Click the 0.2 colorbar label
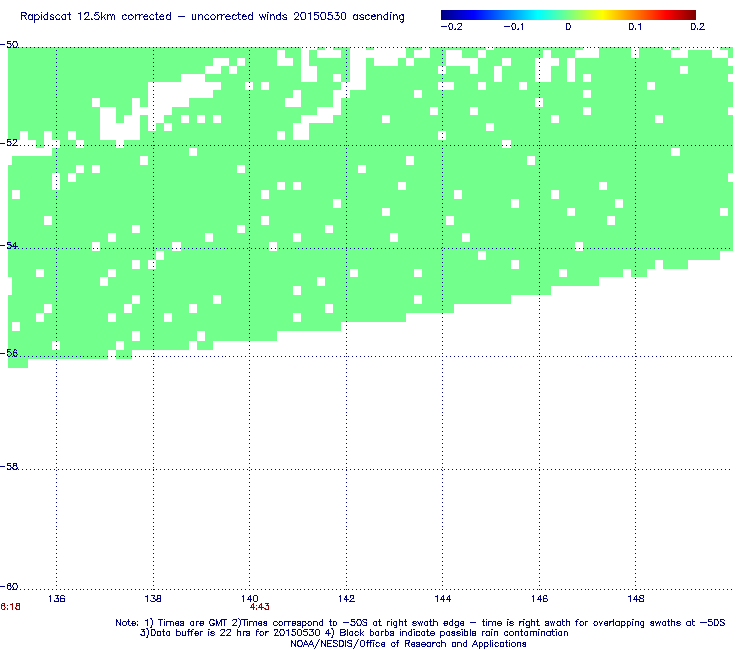 point(698,27)
